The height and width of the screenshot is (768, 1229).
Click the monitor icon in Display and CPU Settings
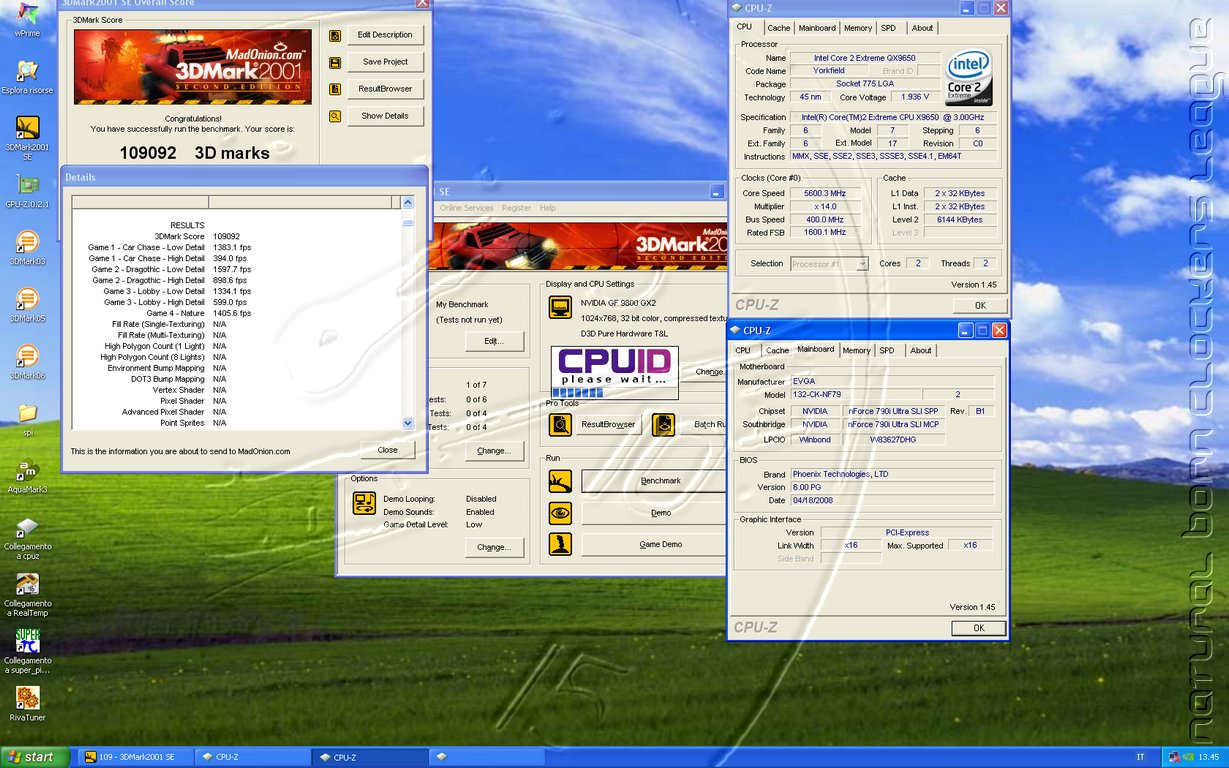(x=560, y=307)
